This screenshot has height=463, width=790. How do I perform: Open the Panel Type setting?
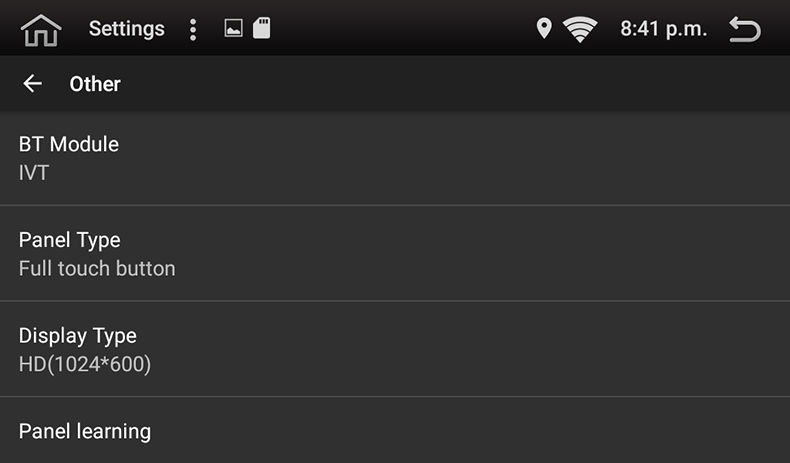(395, 254)
